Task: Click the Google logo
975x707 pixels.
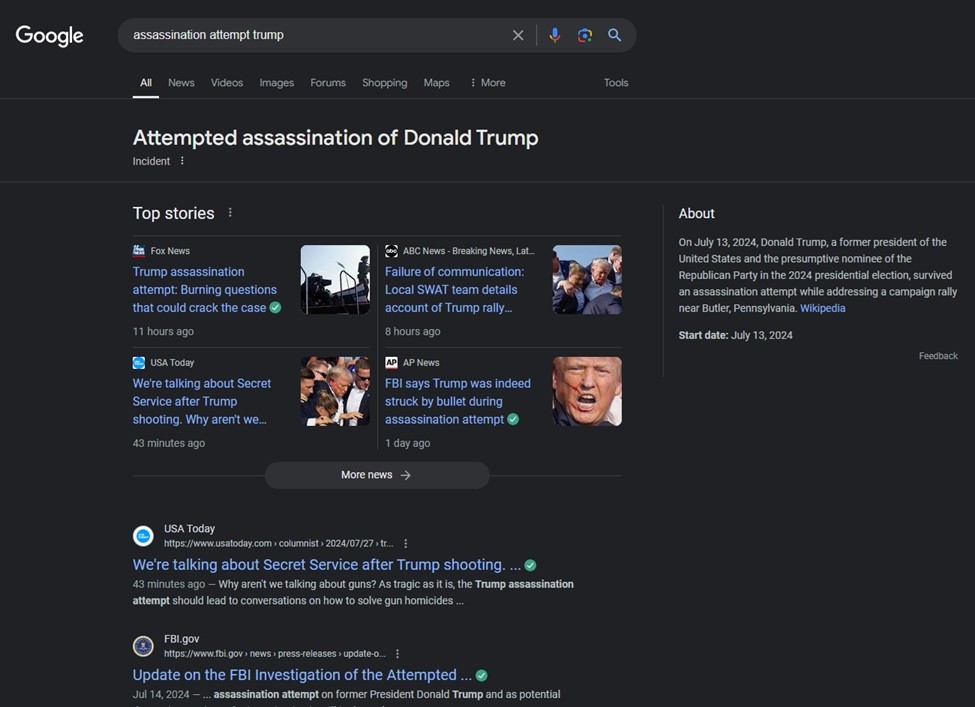Action: tap(49, 36)
